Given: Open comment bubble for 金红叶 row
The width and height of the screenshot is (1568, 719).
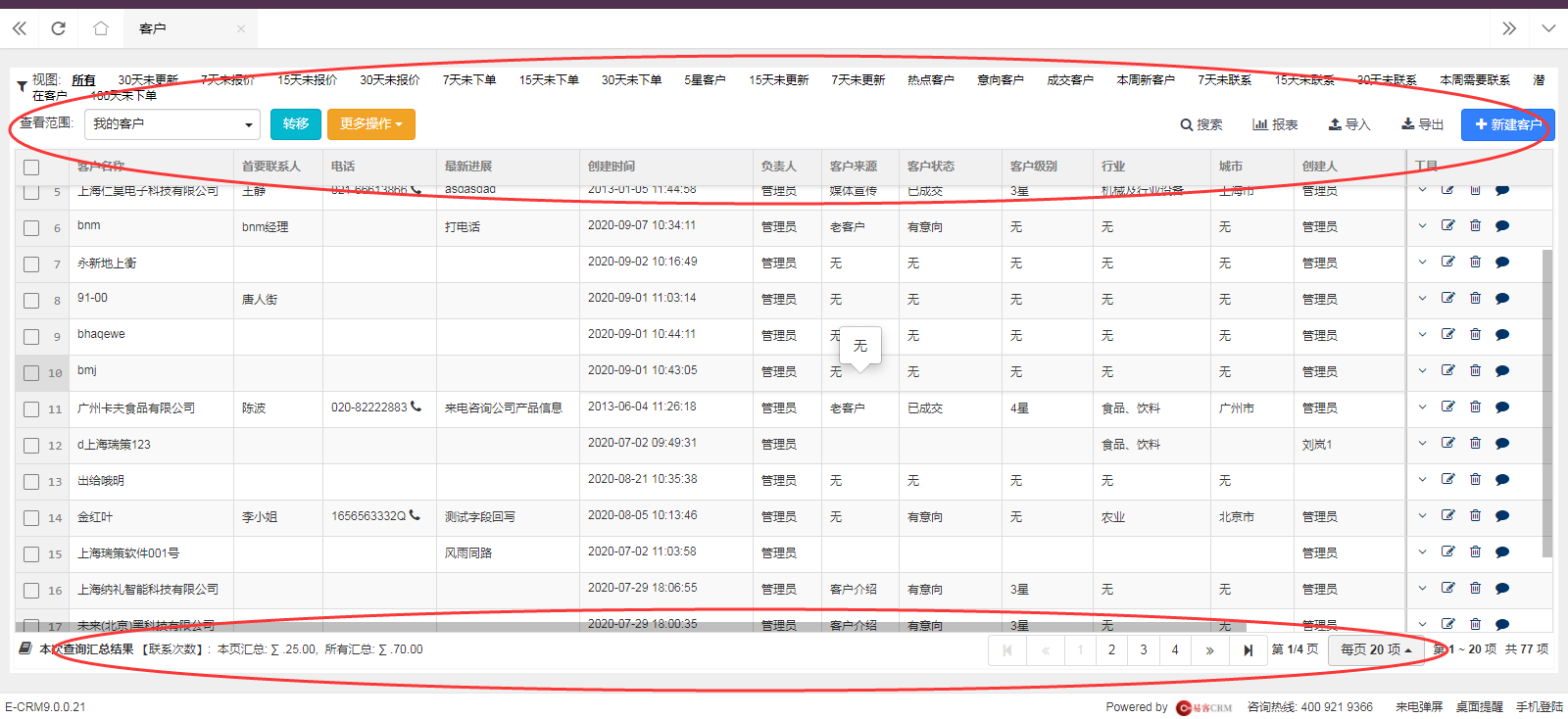Looking at the screenshot, I should (x=1502, y=516).
